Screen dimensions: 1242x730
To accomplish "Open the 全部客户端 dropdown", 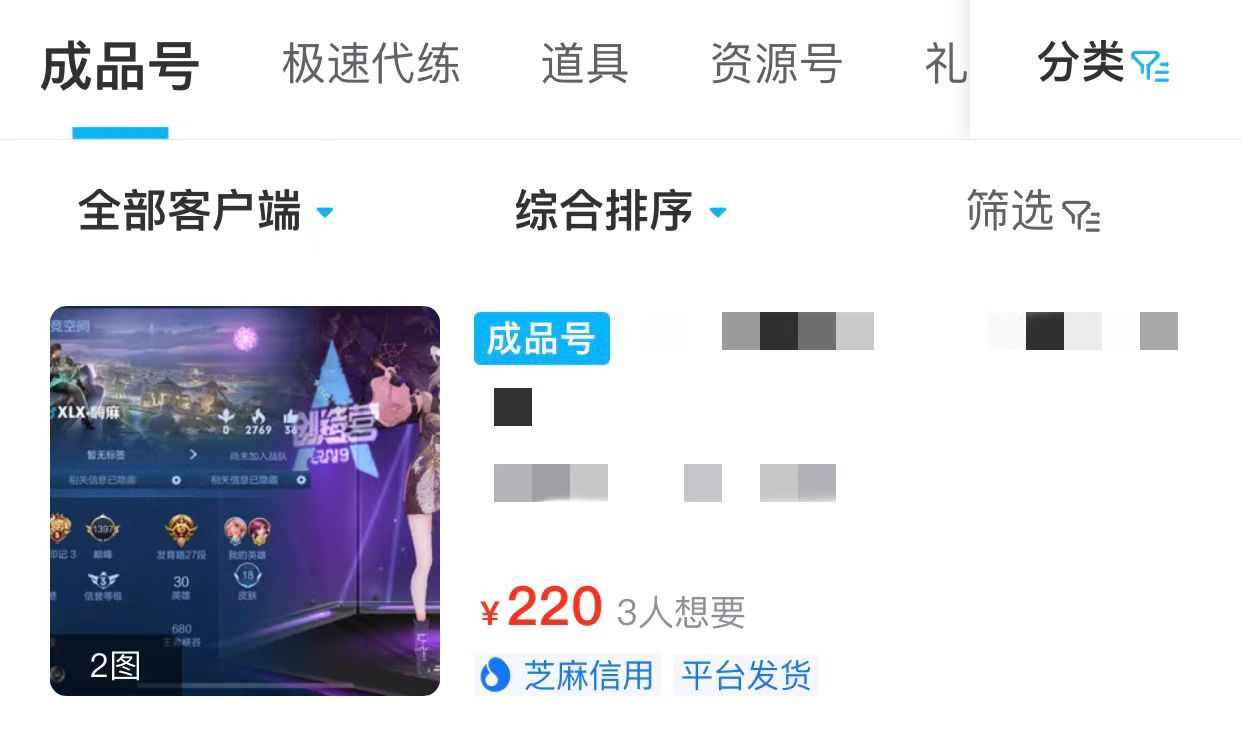I will click(206, 212).
